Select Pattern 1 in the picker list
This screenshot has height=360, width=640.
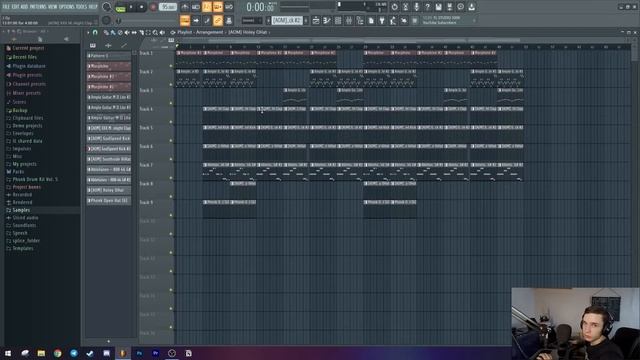coord(109,56)
